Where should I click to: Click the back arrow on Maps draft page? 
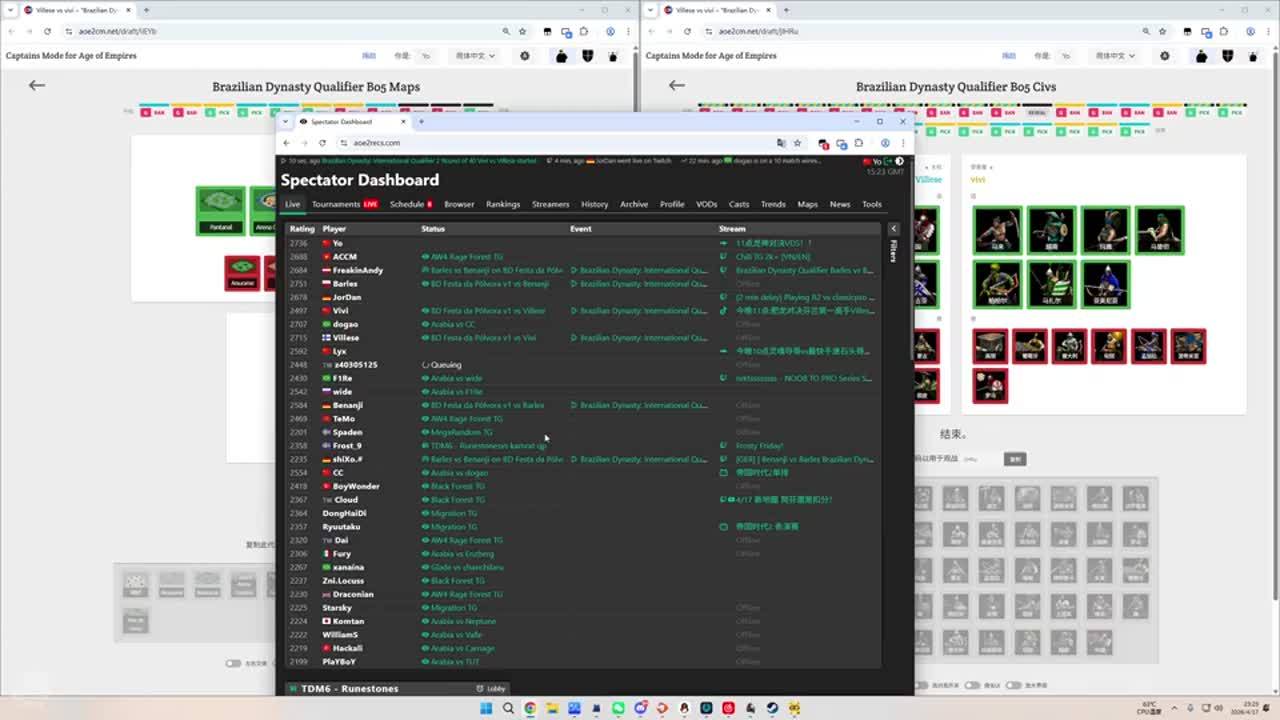pyautogui.click(x=37, y=85)
